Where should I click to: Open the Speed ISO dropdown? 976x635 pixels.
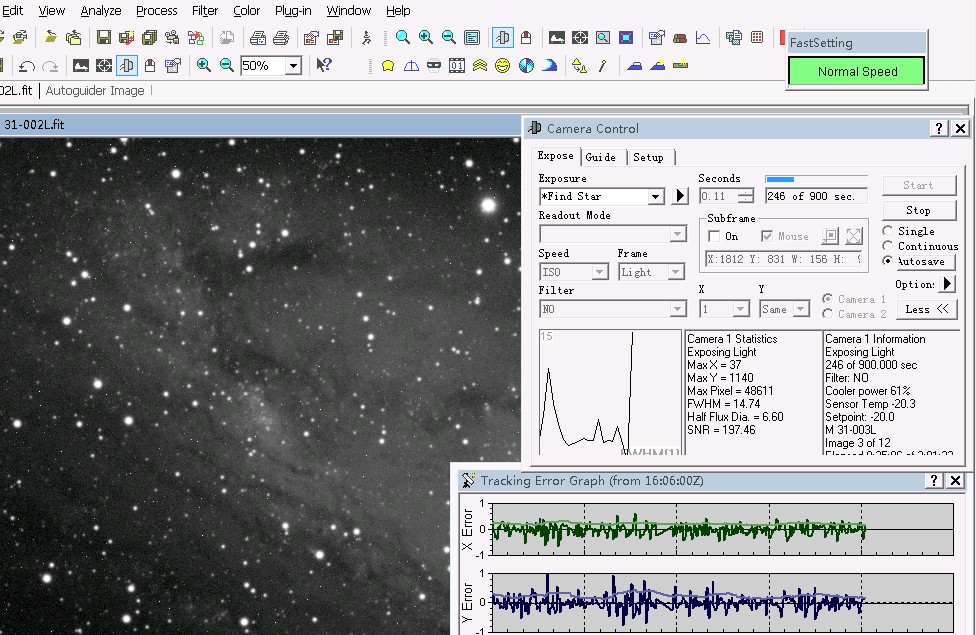[x=599, y=272]
